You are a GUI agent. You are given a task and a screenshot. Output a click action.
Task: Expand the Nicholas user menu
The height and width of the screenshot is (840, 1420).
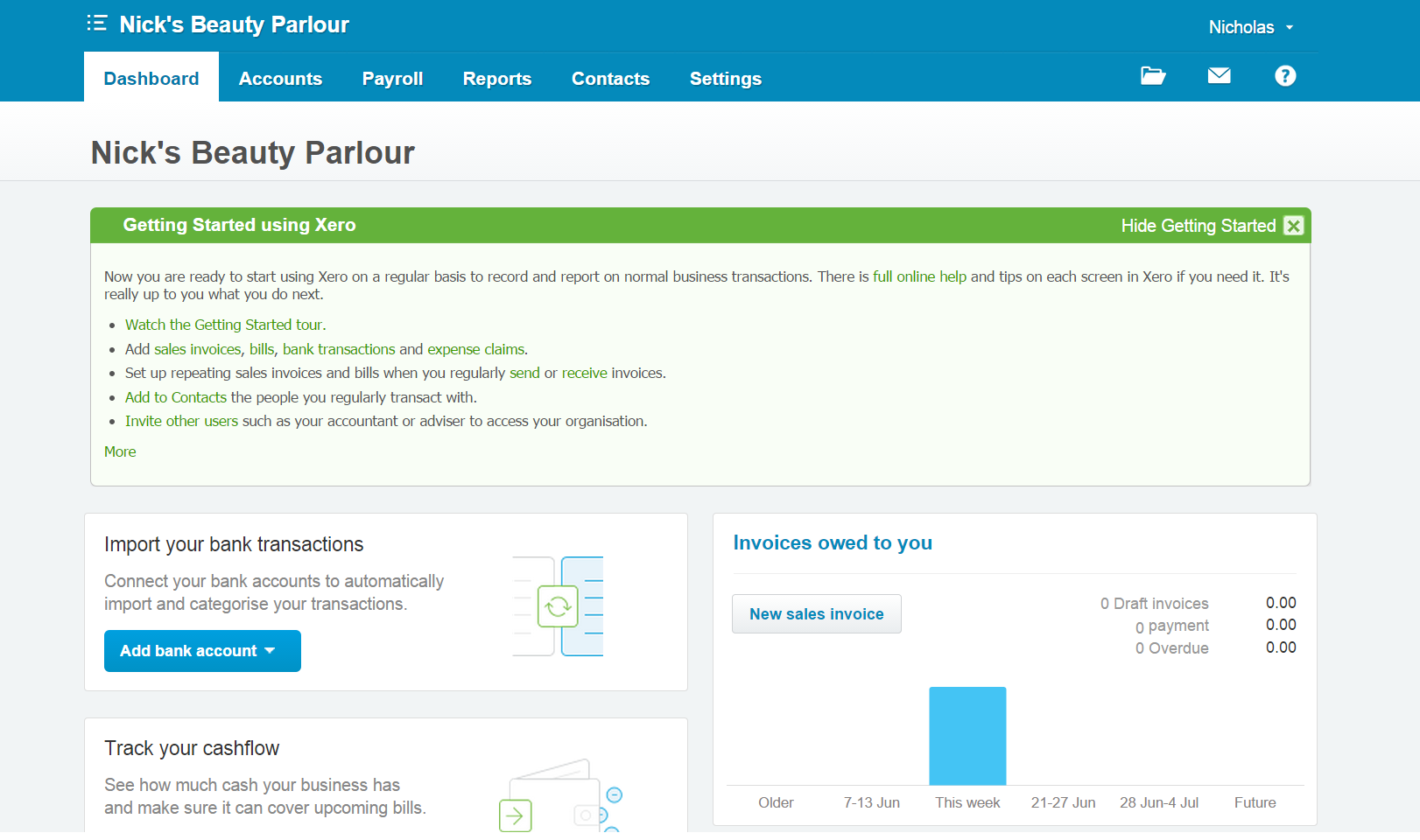point(1250,27)
